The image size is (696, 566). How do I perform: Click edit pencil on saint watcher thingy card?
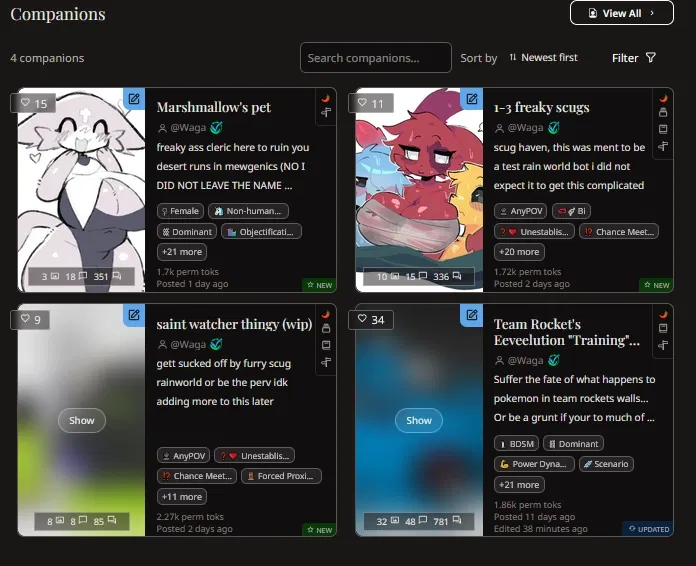pos(134,315)
